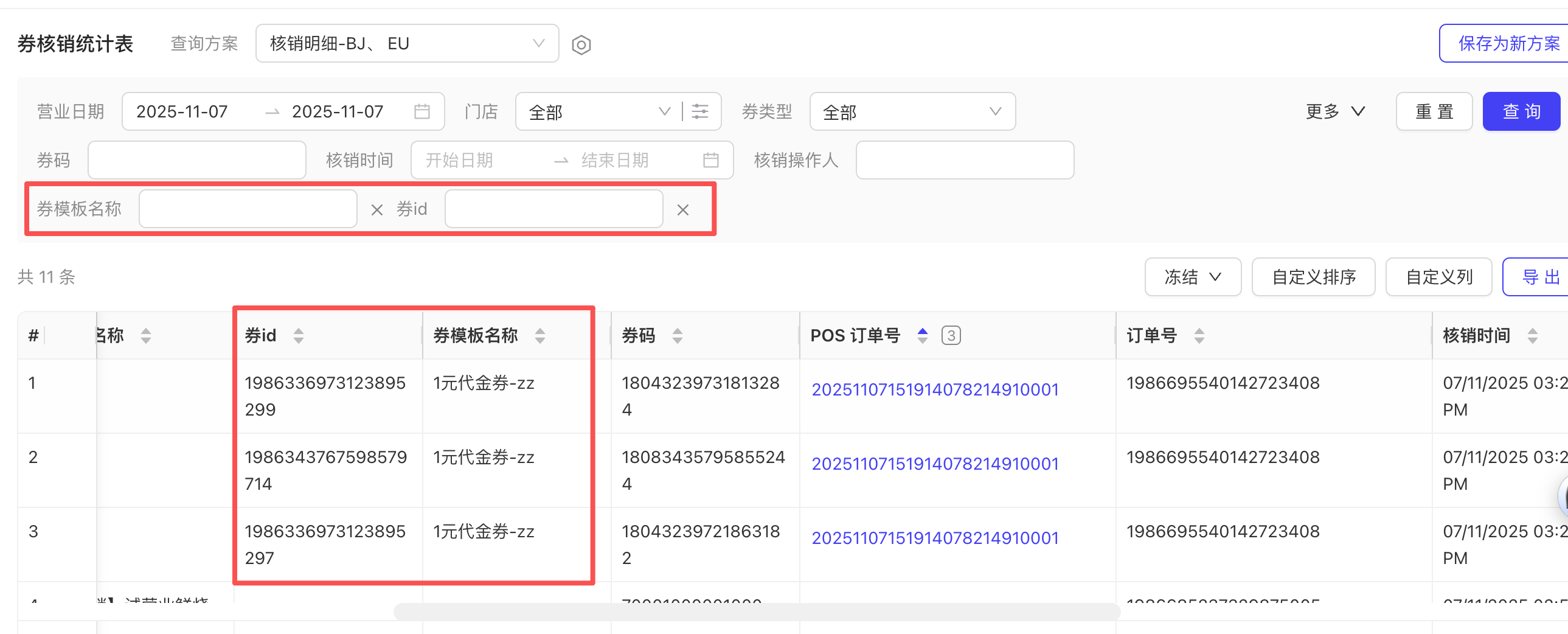Expand the 券类型 dropdown
The image size is (1568, 634).
pyautogui.click(x=912, y=111)
